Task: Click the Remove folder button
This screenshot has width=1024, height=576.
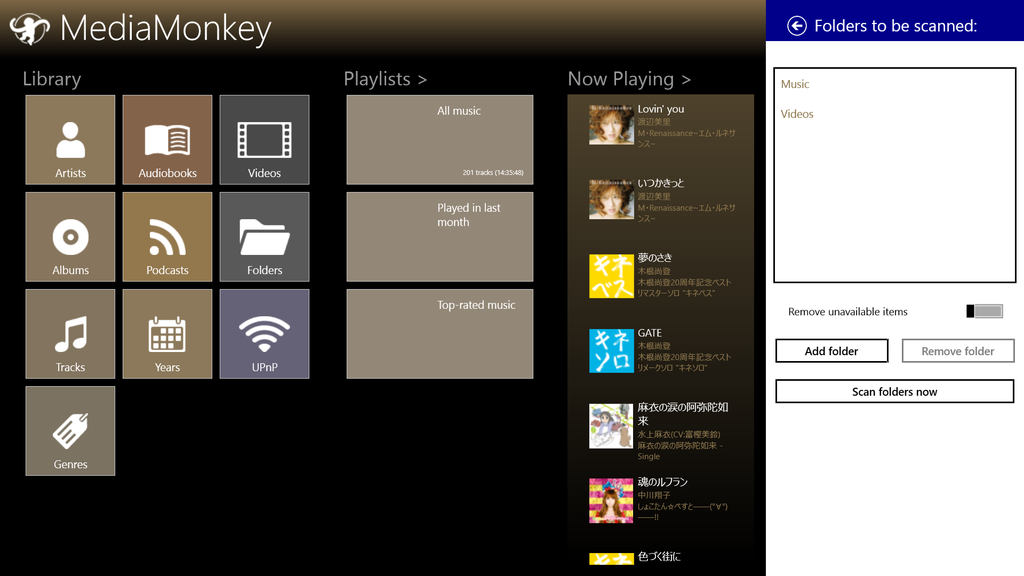Action: (x=957, y=351)
